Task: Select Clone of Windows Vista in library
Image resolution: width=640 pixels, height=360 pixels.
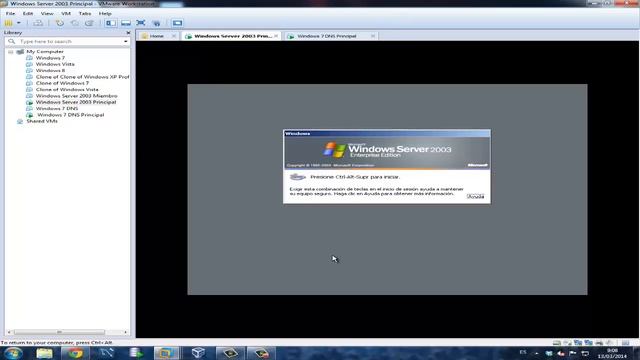Action: point(67,89)
